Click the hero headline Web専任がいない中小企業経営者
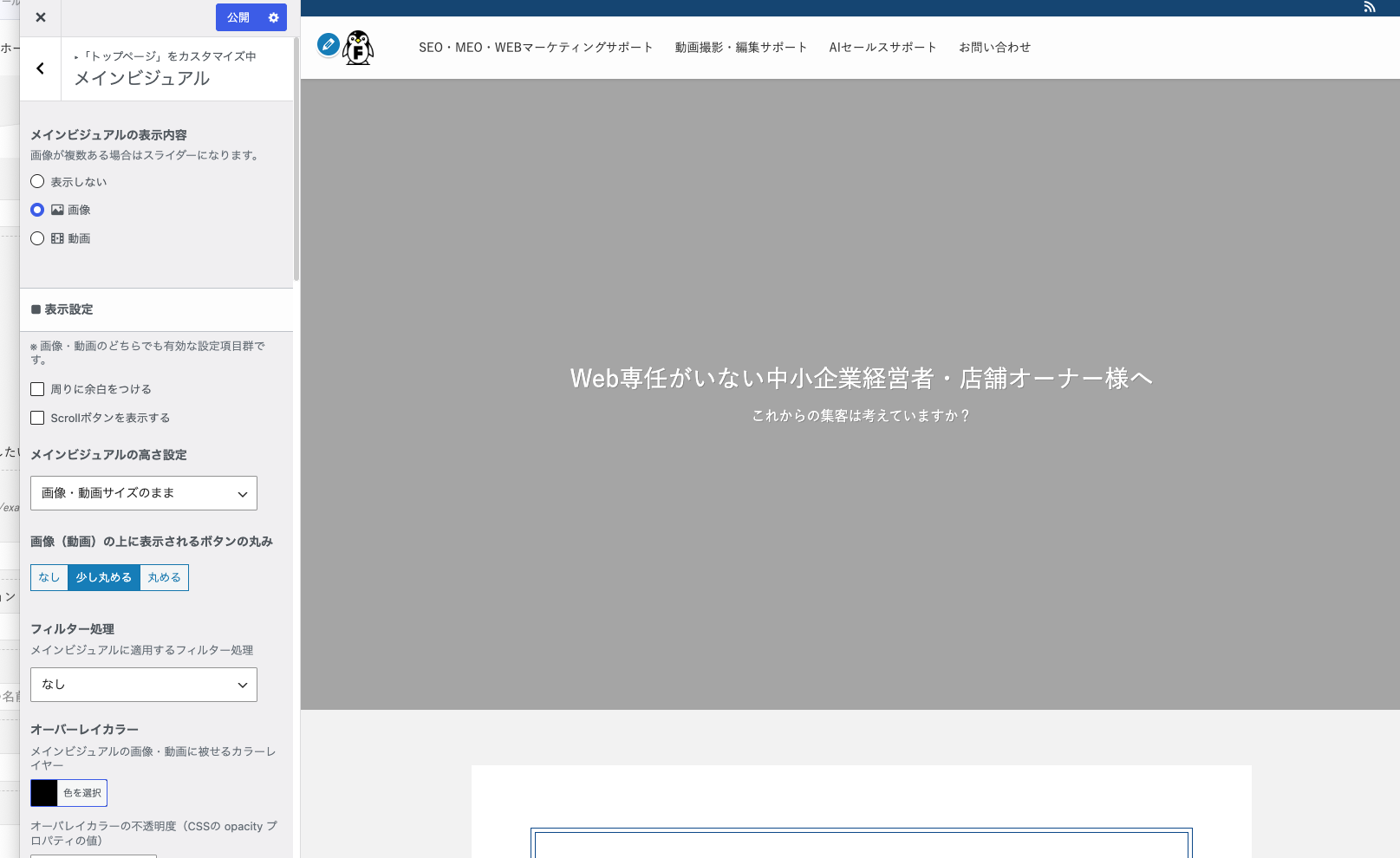 pos(861,379)
